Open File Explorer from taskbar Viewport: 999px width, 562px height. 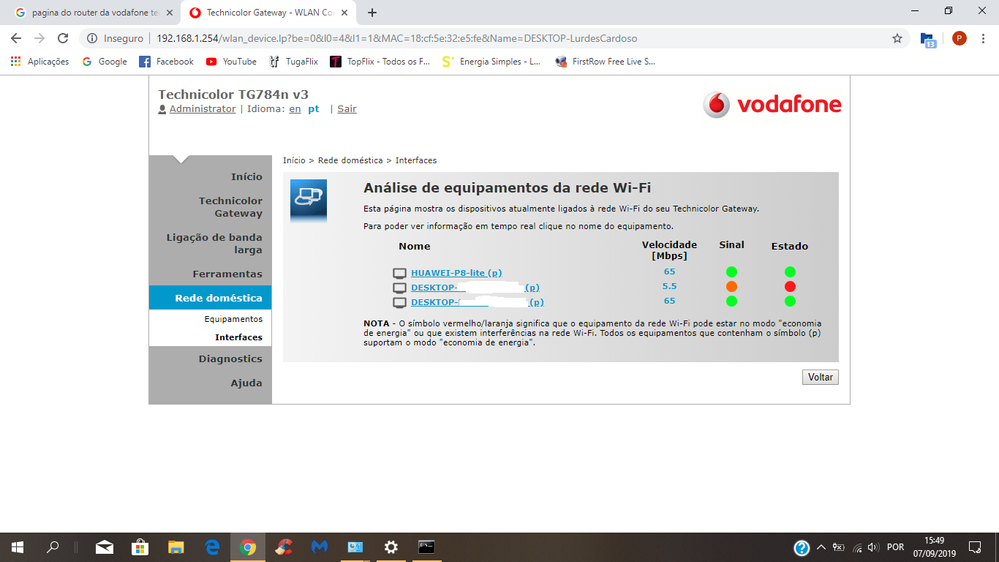point(176,547)
